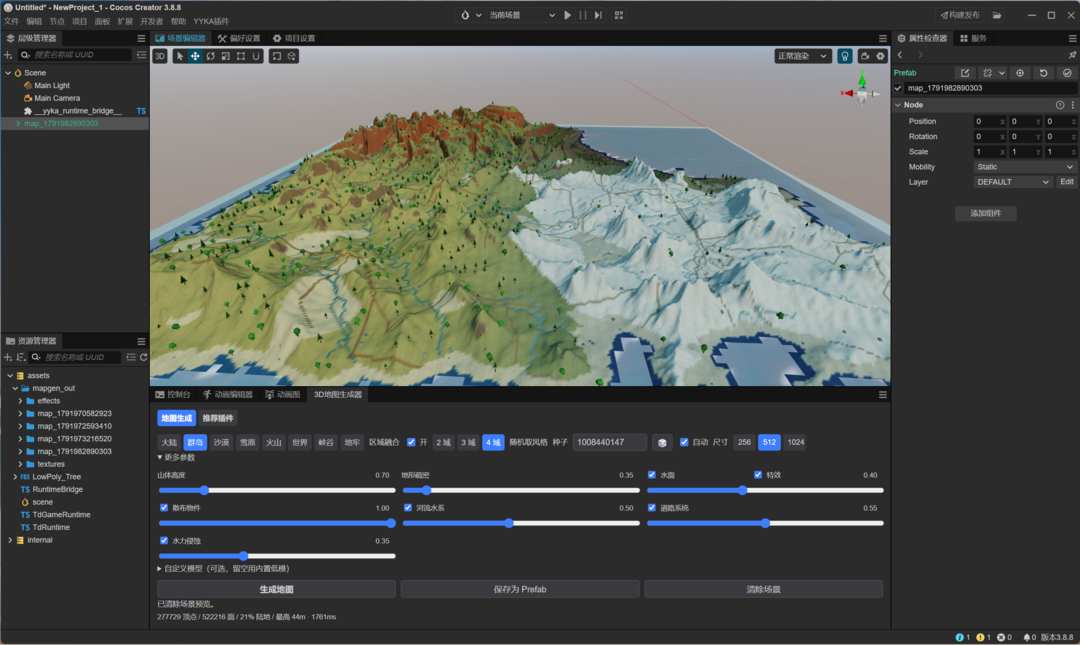Viewport: 1080px width, 645px height.
Task: Click the 生成地图 button
Action: pyautogui.click(x=276, y=589)
